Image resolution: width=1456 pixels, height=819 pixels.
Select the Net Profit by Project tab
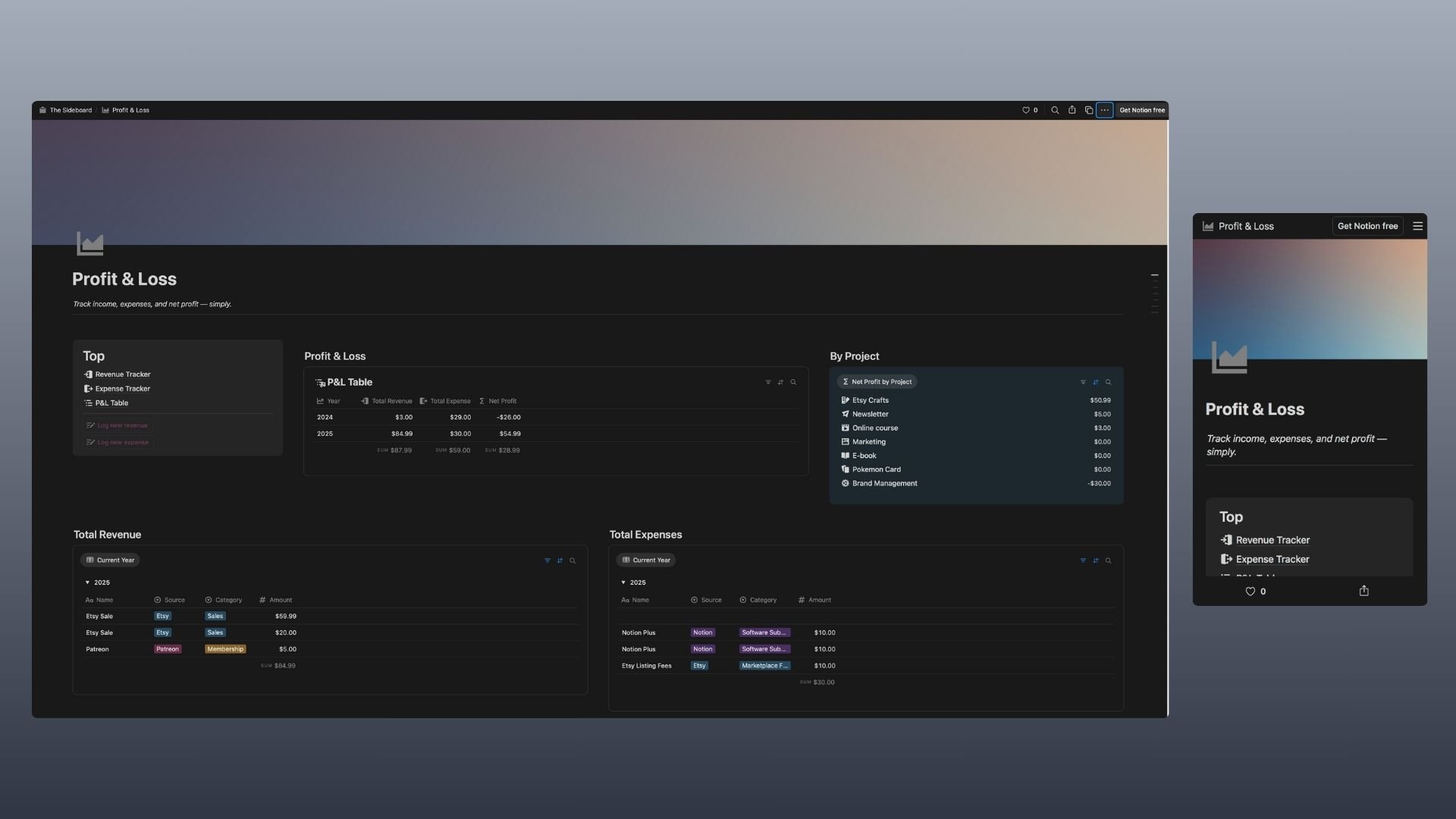click(x=877, y=382)
